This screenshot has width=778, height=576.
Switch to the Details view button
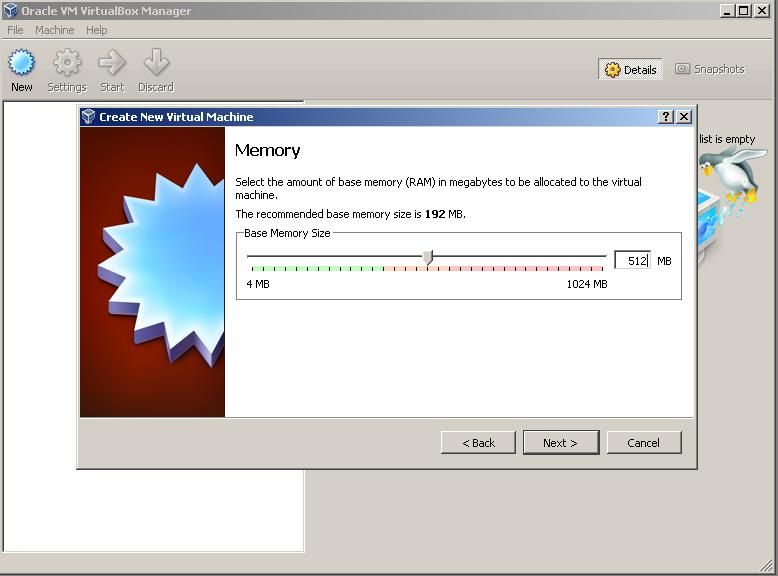tap(630, 69)
